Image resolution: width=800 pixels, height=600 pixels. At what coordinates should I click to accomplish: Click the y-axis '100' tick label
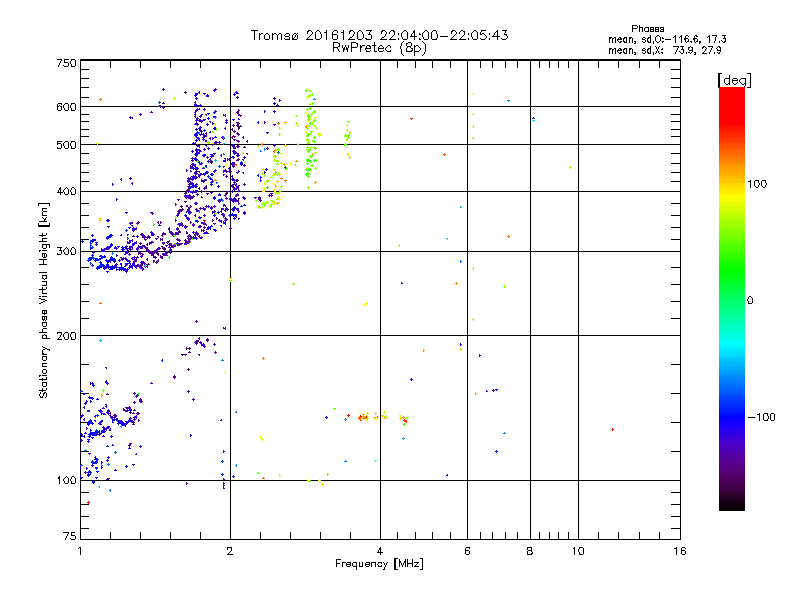pyautogui.click(x=66, y=480)
